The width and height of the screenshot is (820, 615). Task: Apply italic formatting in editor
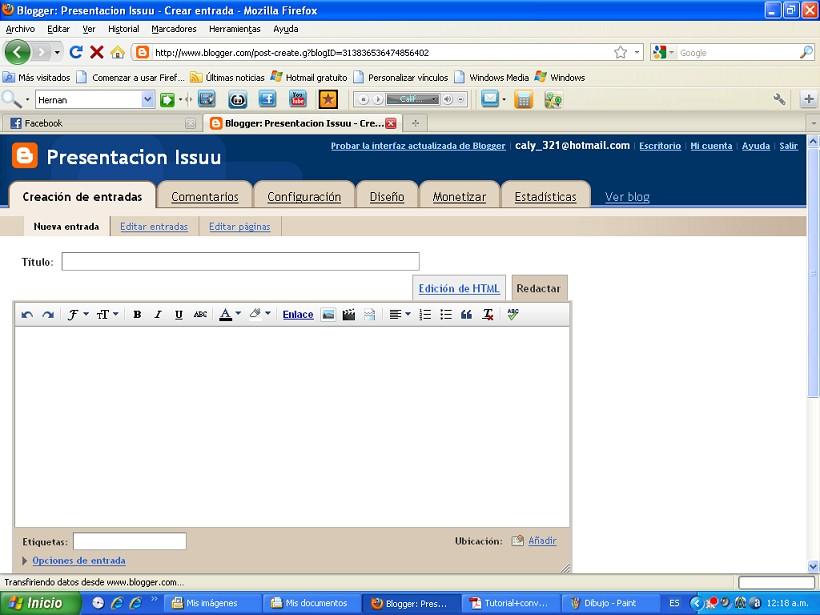[x=158, y=314]
